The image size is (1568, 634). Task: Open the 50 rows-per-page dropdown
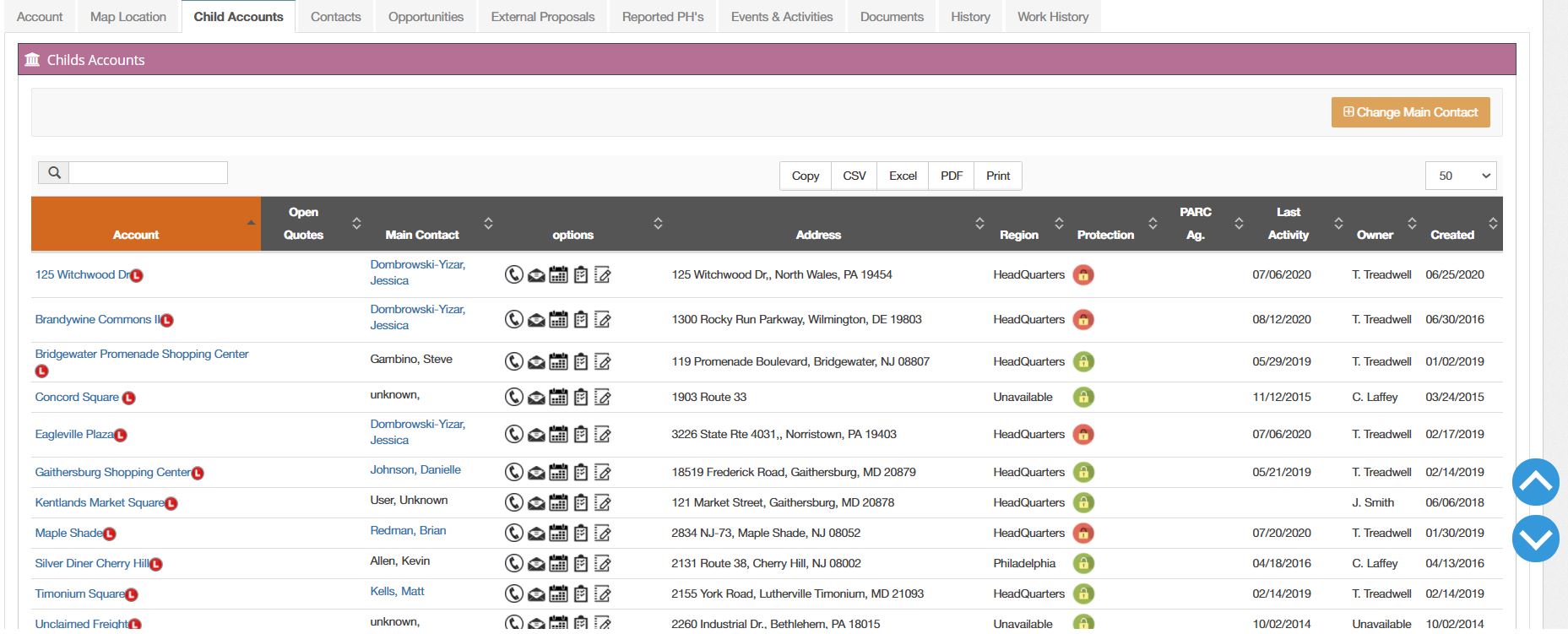tap(1461, 176)
